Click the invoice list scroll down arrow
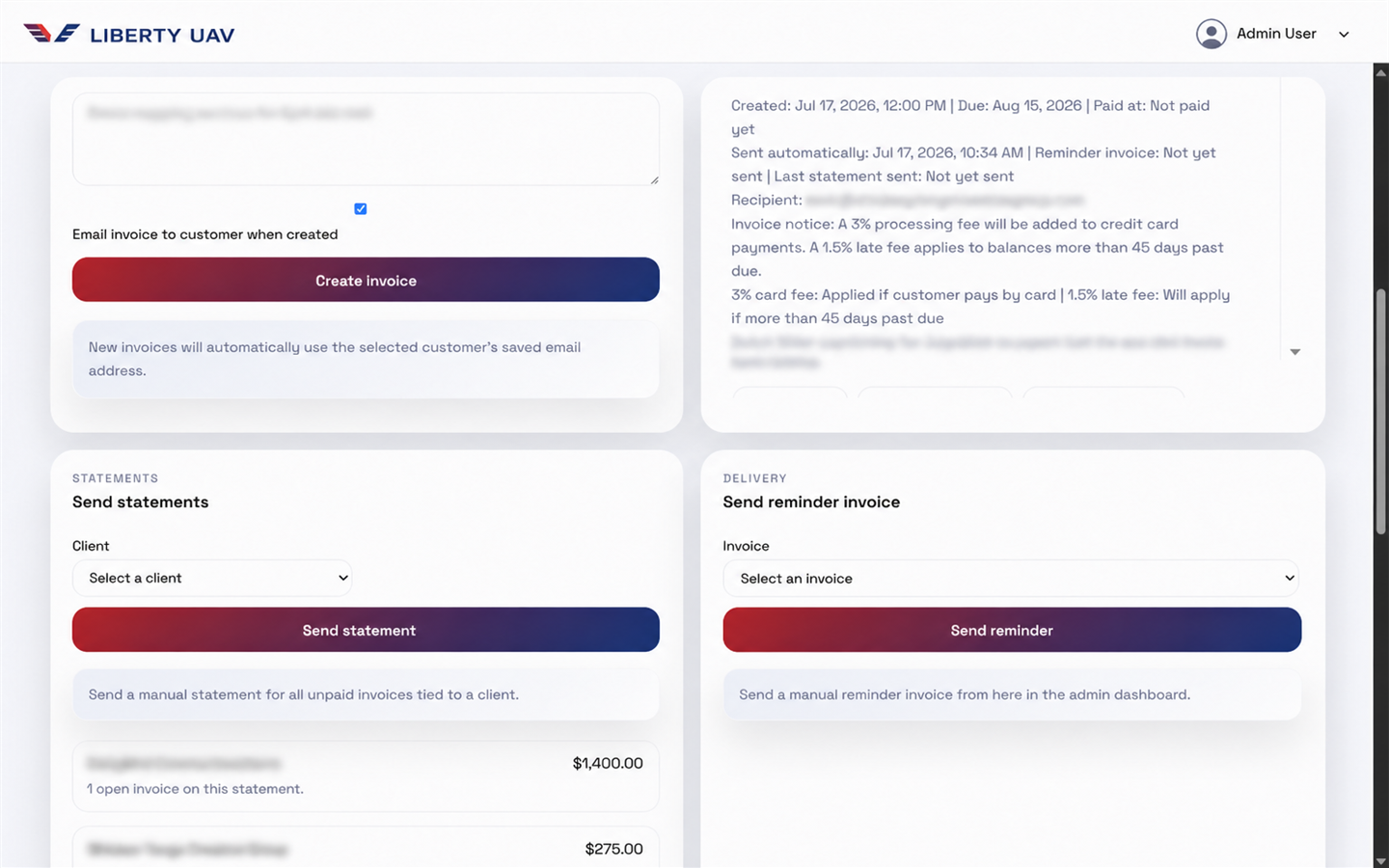Screen dimensions: 1389x868 click(x=1295, y=352)
